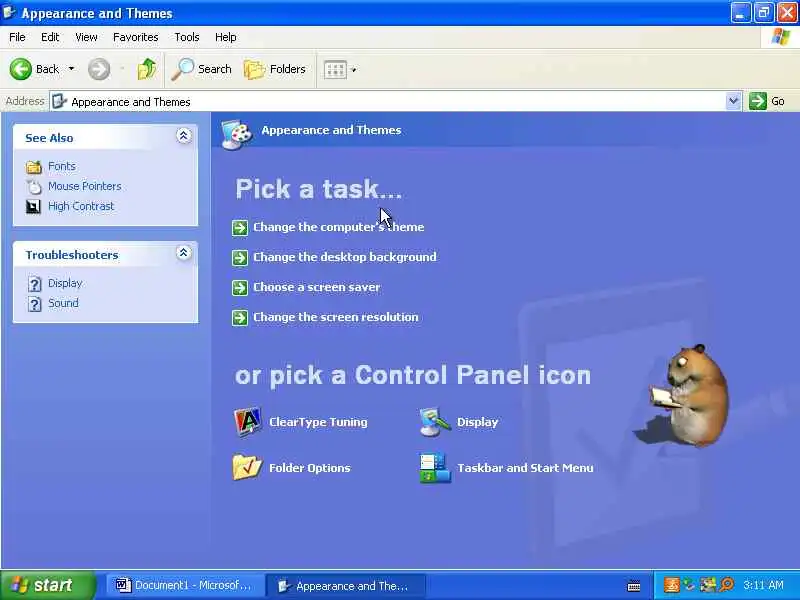The height and width of the screenshot is (600, 800).
Task: Open the File menu
Action: (17, 37)
